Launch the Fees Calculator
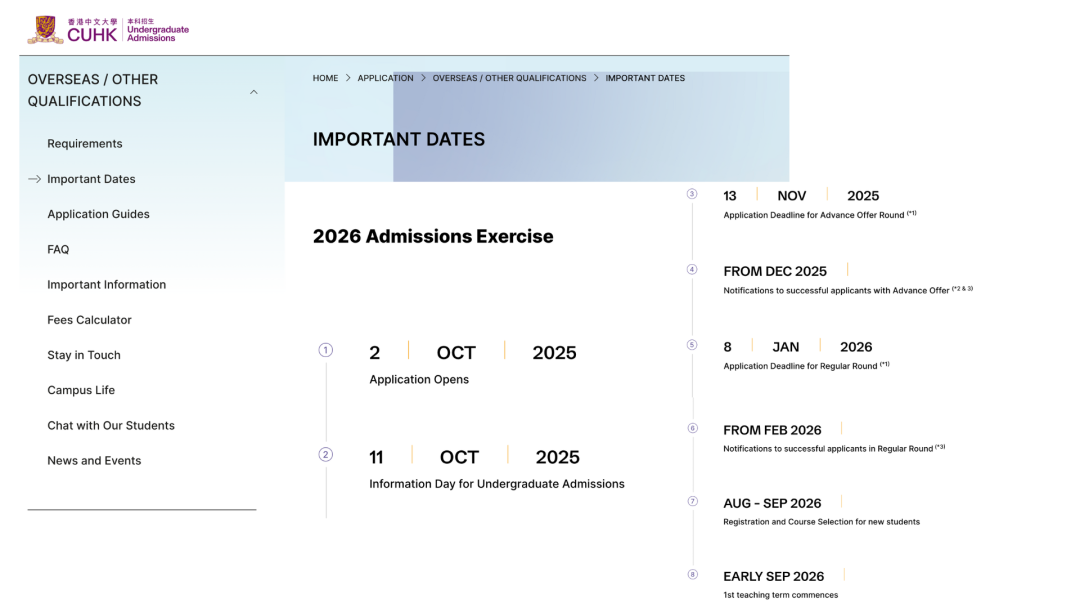The height and width of the screenshot is (608, 1080). [89, 320]
